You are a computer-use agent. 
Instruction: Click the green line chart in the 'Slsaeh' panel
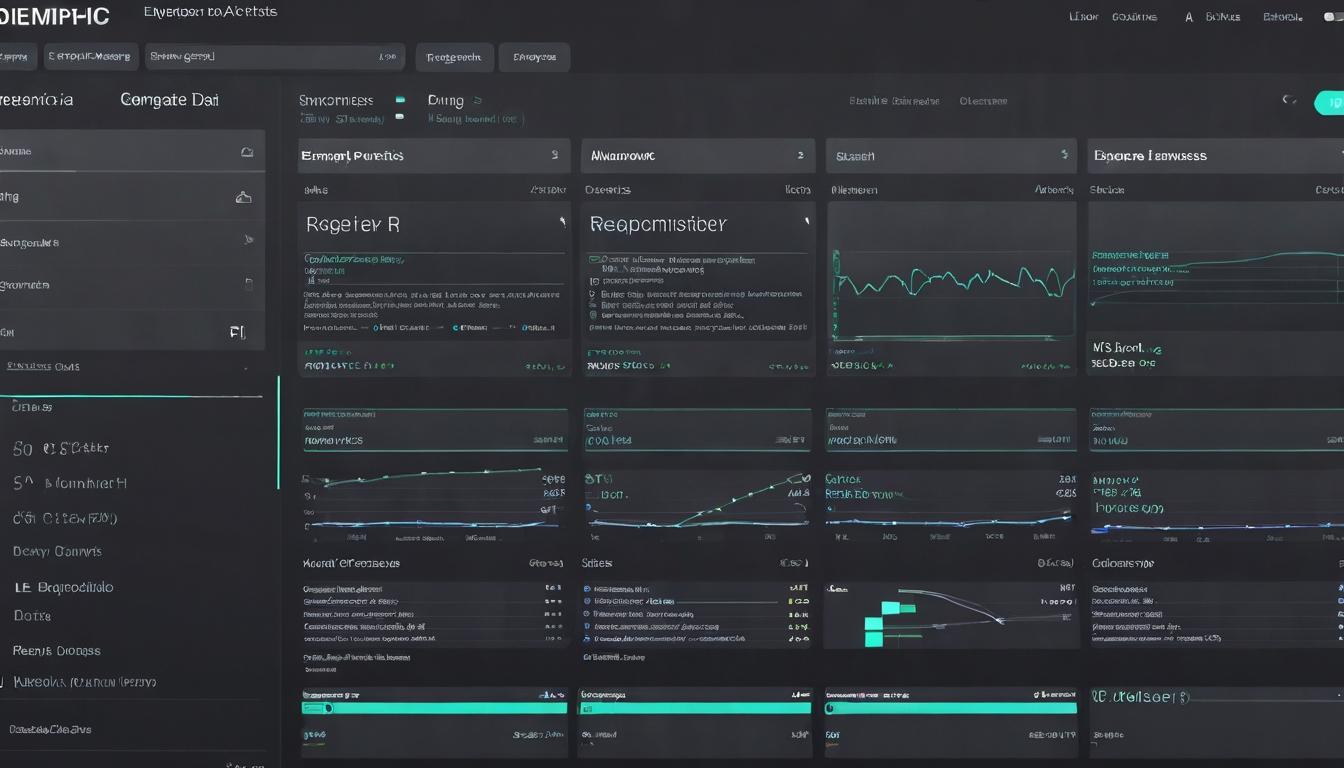(951, 280)
